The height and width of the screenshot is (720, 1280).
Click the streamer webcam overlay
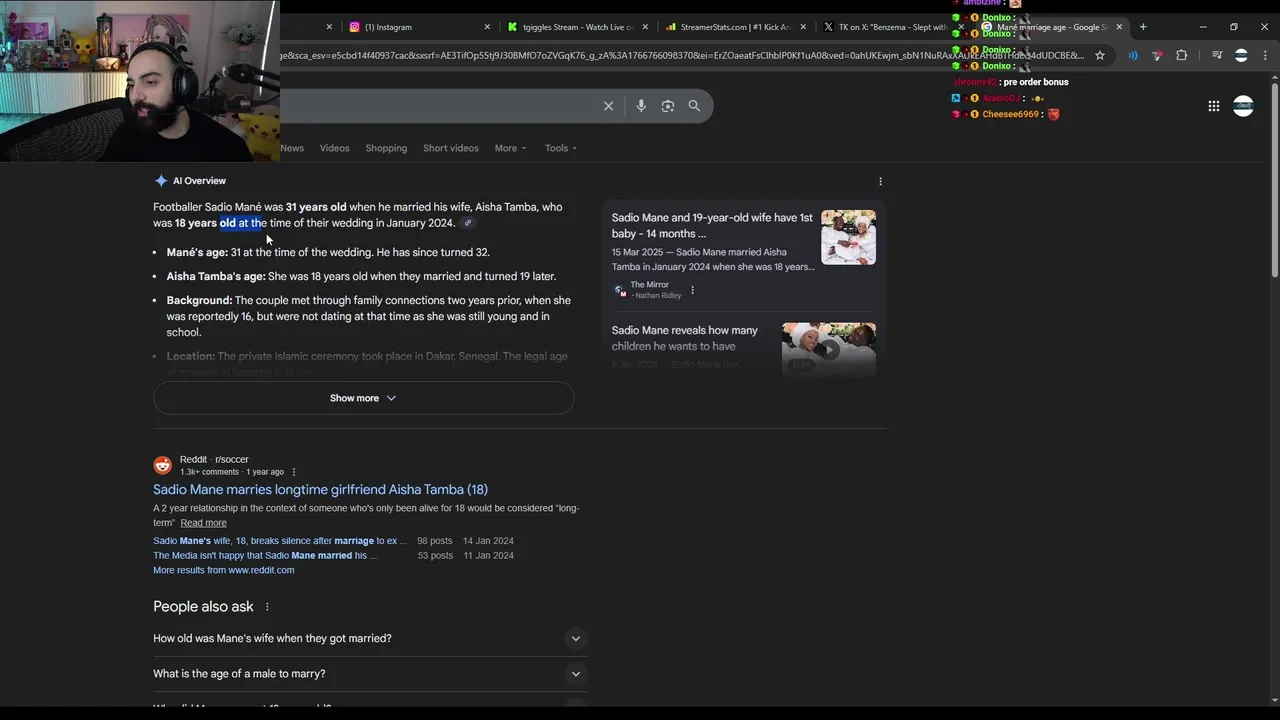pos(139,80)
